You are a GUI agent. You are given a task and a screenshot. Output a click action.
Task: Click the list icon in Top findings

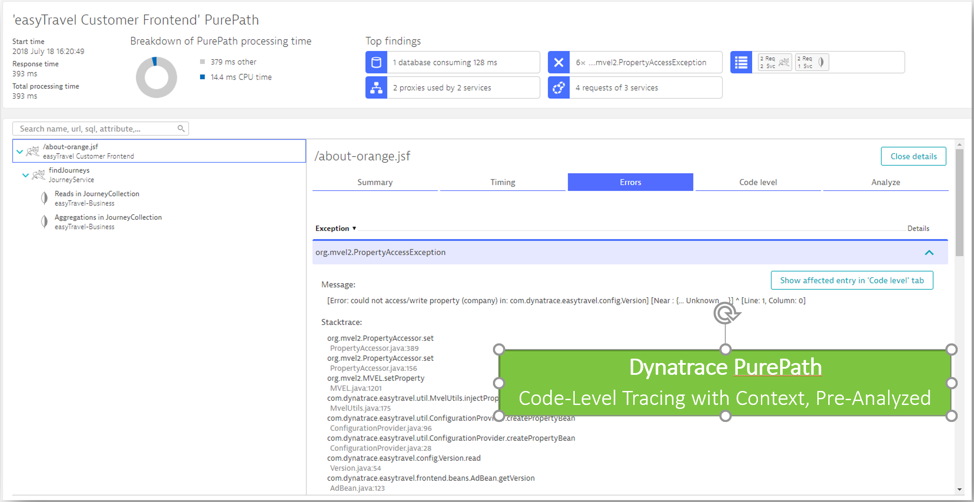click(x=740, y=62)
